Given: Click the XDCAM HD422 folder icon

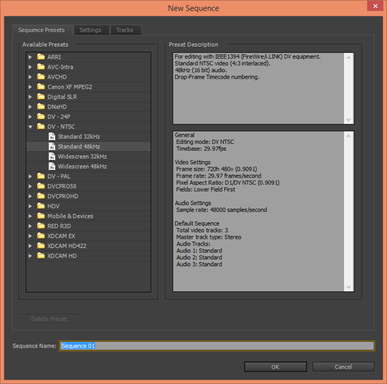Looking at the screenshot, I should pyautogui.click(x=41, y=246).
